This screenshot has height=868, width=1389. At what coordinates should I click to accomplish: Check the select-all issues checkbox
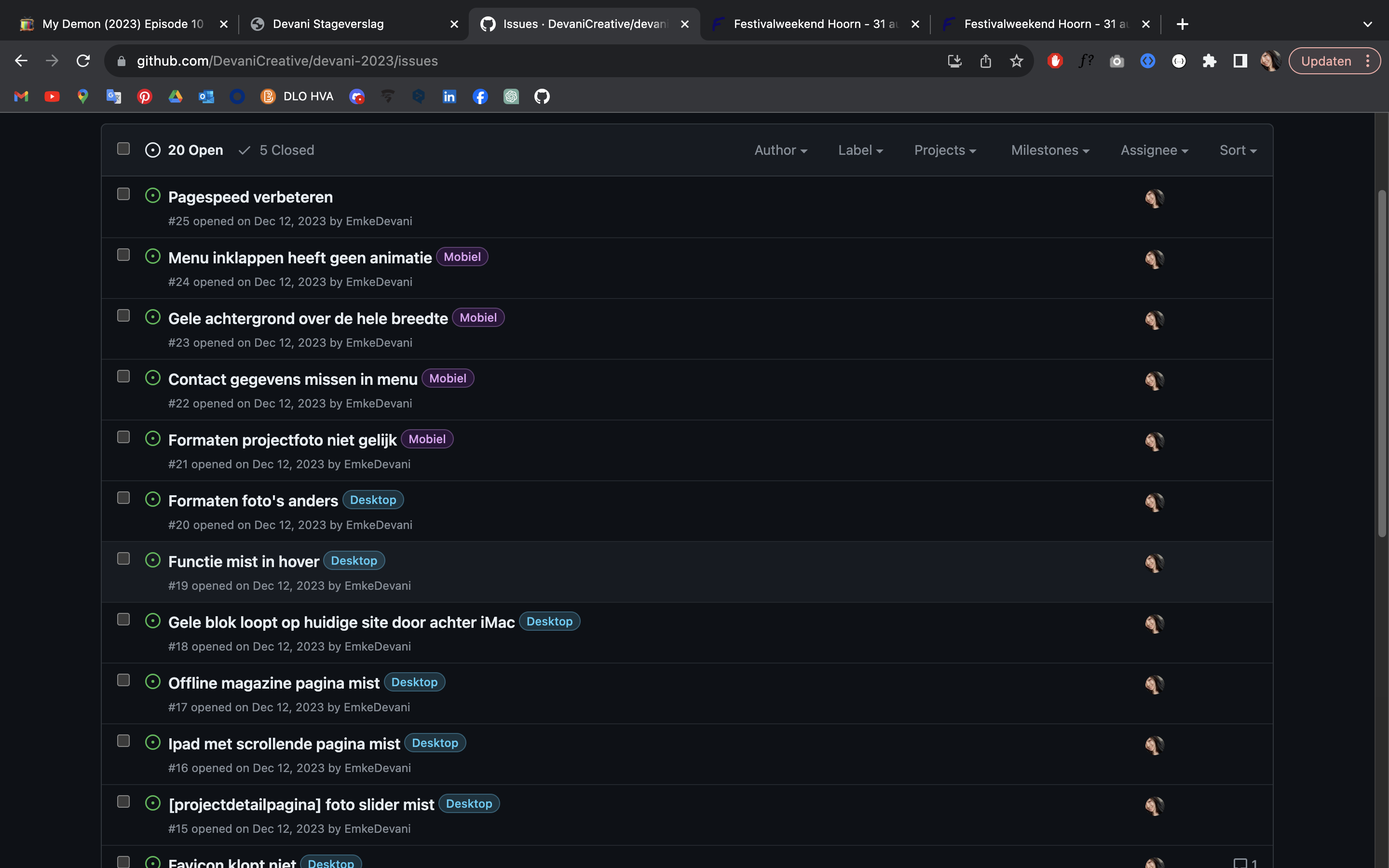tap(123, 149)
